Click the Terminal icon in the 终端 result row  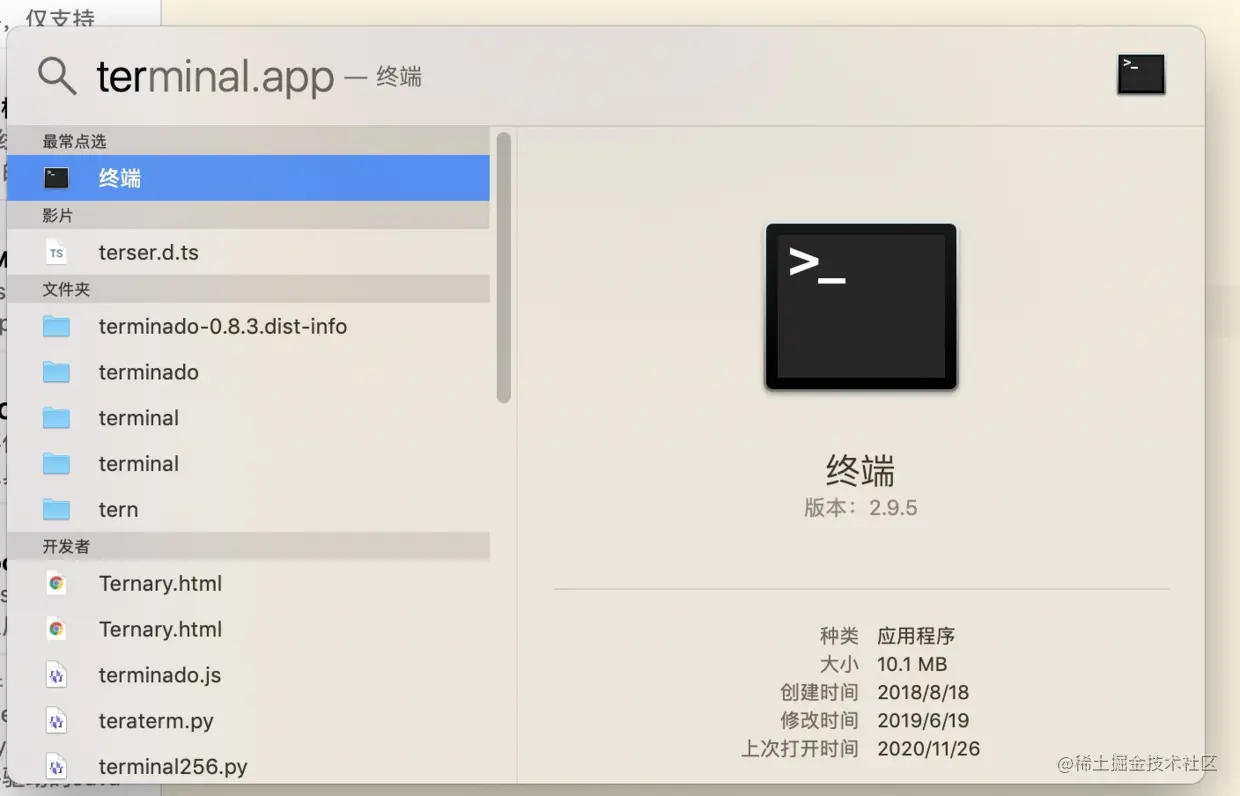tap(57, 178)
